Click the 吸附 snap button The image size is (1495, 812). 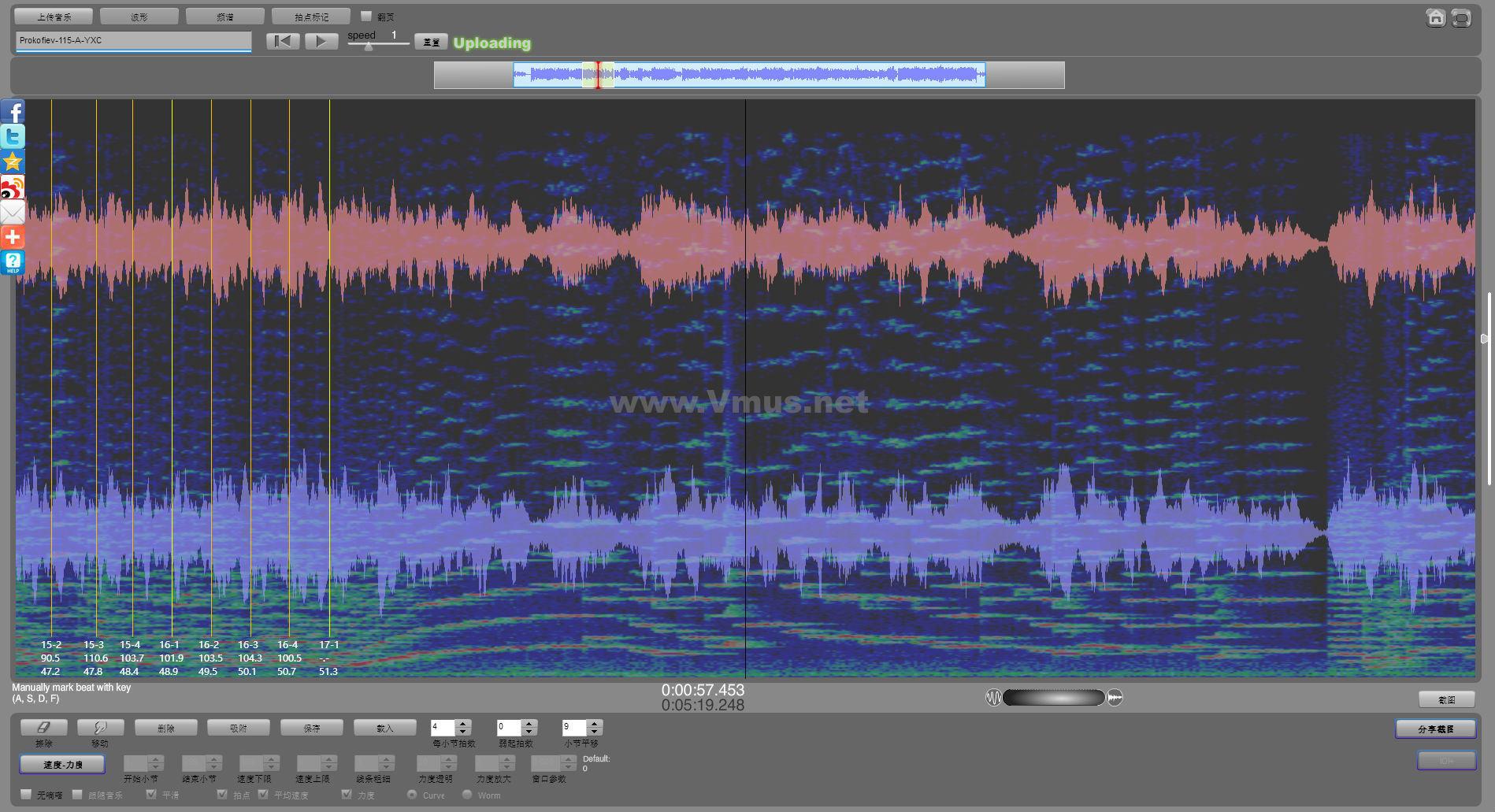(x=239, y=728)
